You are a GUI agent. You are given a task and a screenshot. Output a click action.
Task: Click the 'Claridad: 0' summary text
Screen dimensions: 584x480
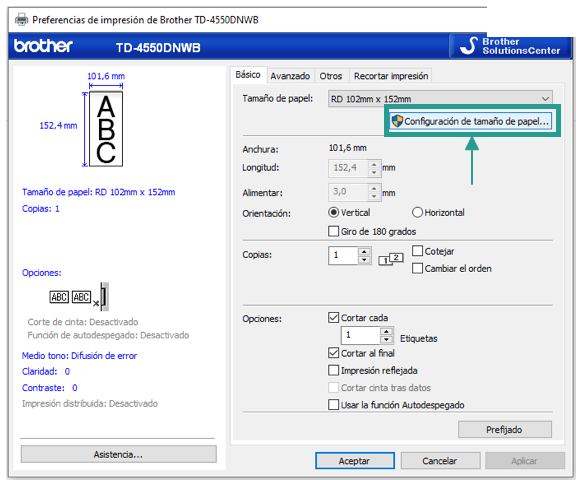(46, 371)
